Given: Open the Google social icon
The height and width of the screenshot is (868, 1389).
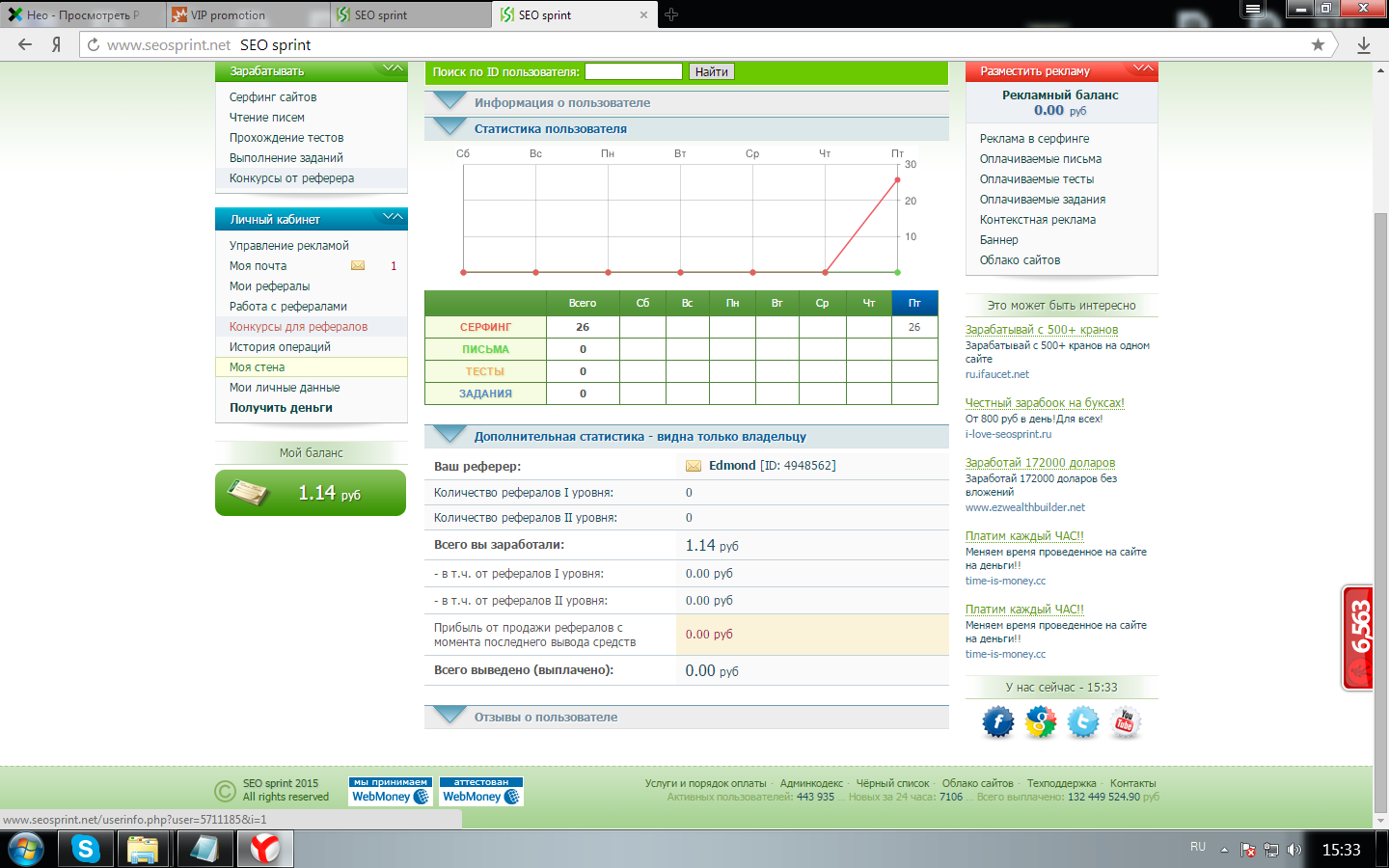Looking at the screenshot, I should (x=1041, y=722).
